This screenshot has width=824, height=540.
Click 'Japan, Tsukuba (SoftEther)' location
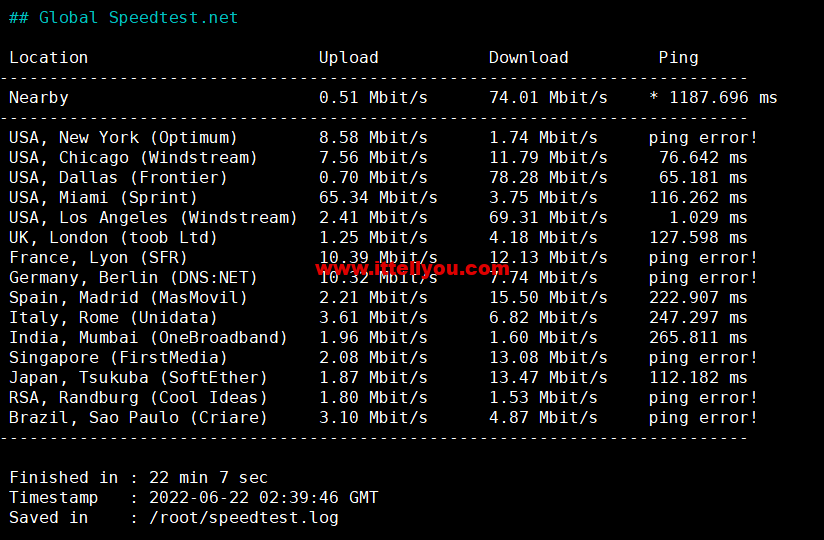click(x=138, y=378)
